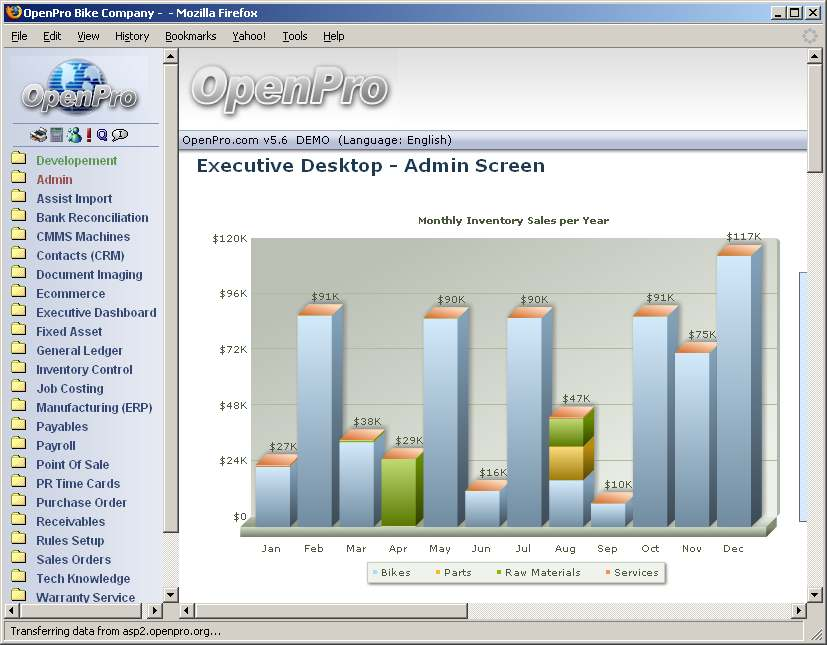Viewport: 827px width, 645px height.
Task: Click the speech bubble info icon
Action: [x=120, y=135]
